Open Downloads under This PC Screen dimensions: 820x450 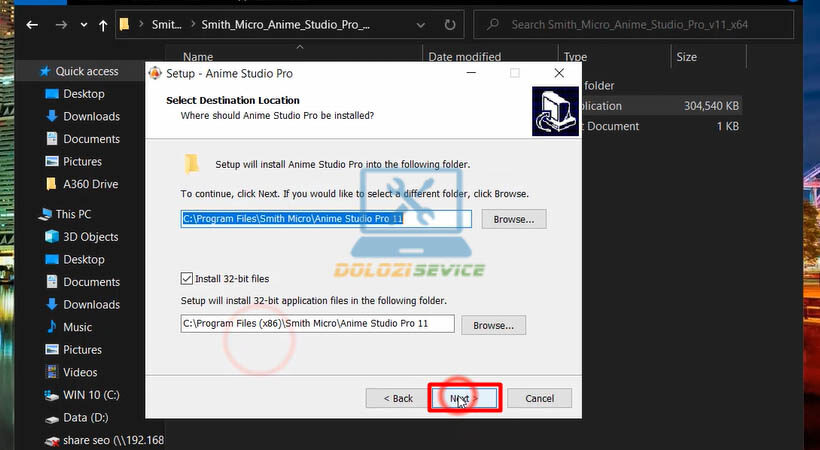tap(92, 304)
